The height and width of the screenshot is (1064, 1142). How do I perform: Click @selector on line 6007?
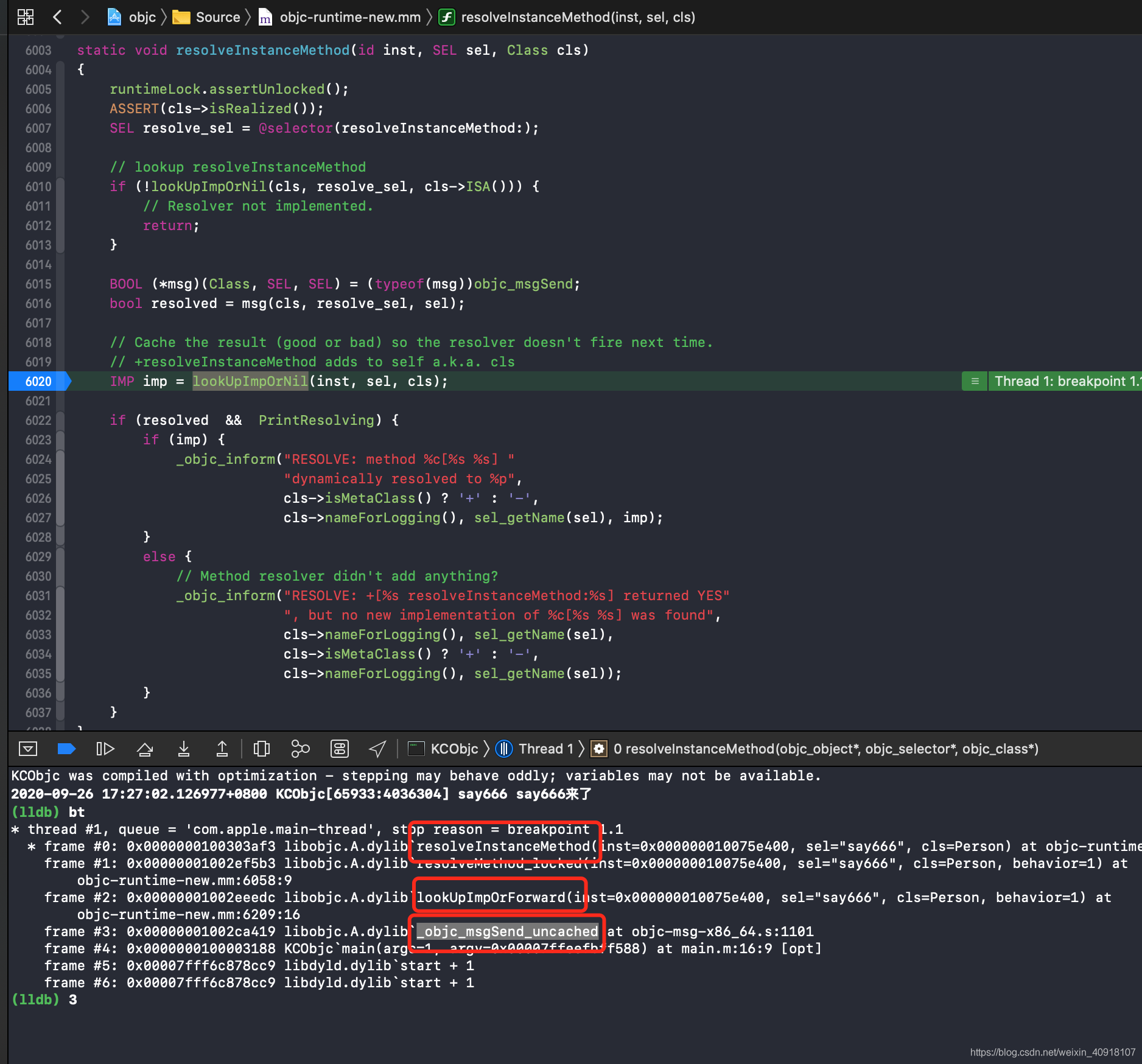(296, 128)
